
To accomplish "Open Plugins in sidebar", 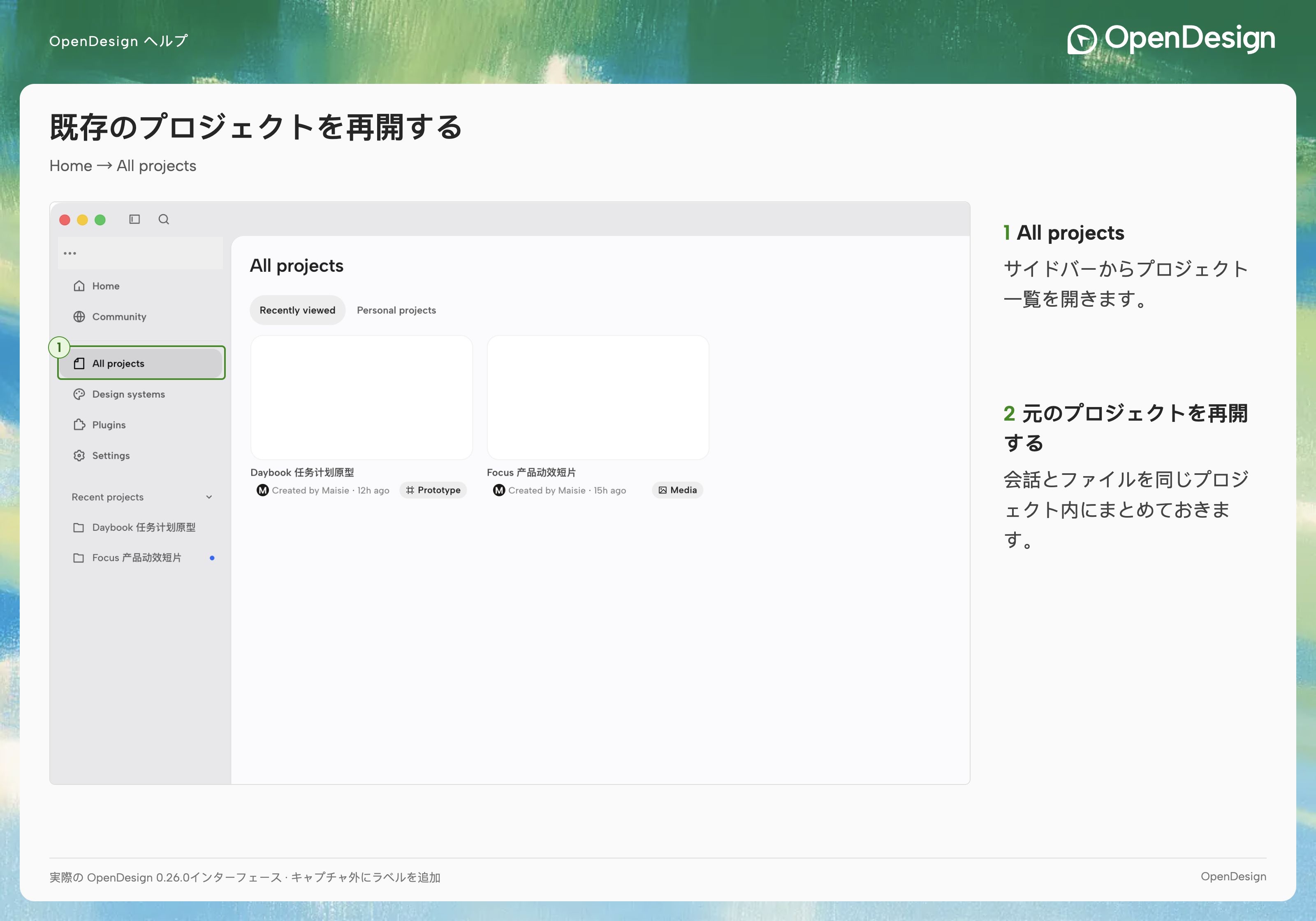I will tap(140, 425).
